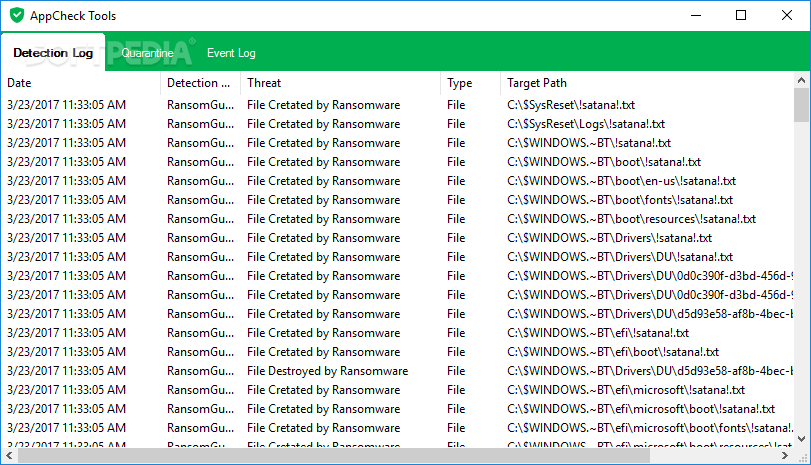
Task: Select the efi\boot\!satana!.txt path entry
Action: 613,352
